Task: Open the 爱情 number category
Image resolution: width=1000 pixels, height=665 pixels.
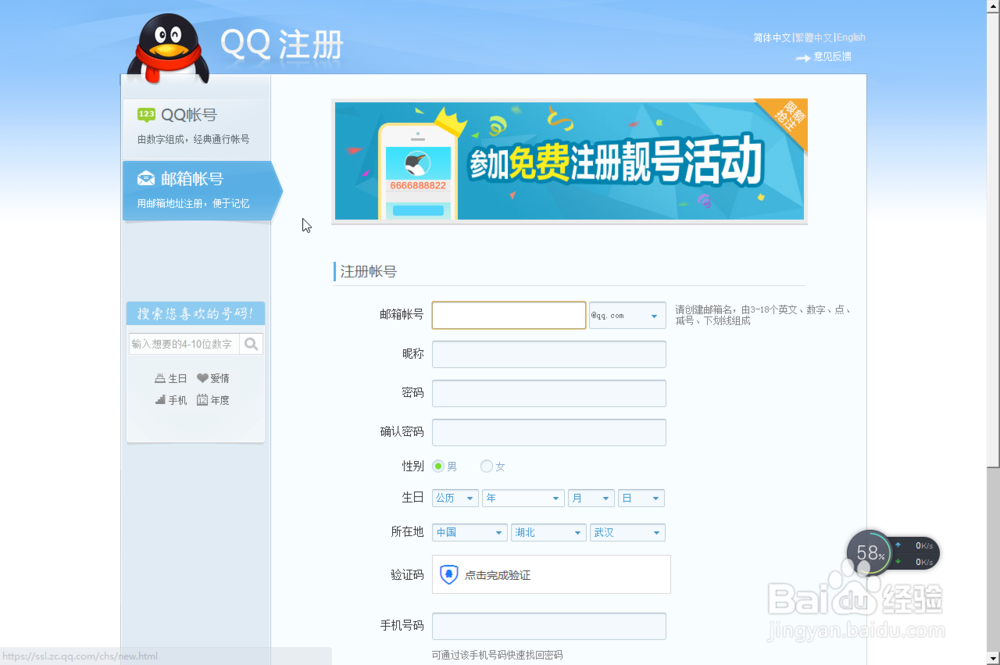Action: [213, 379]
